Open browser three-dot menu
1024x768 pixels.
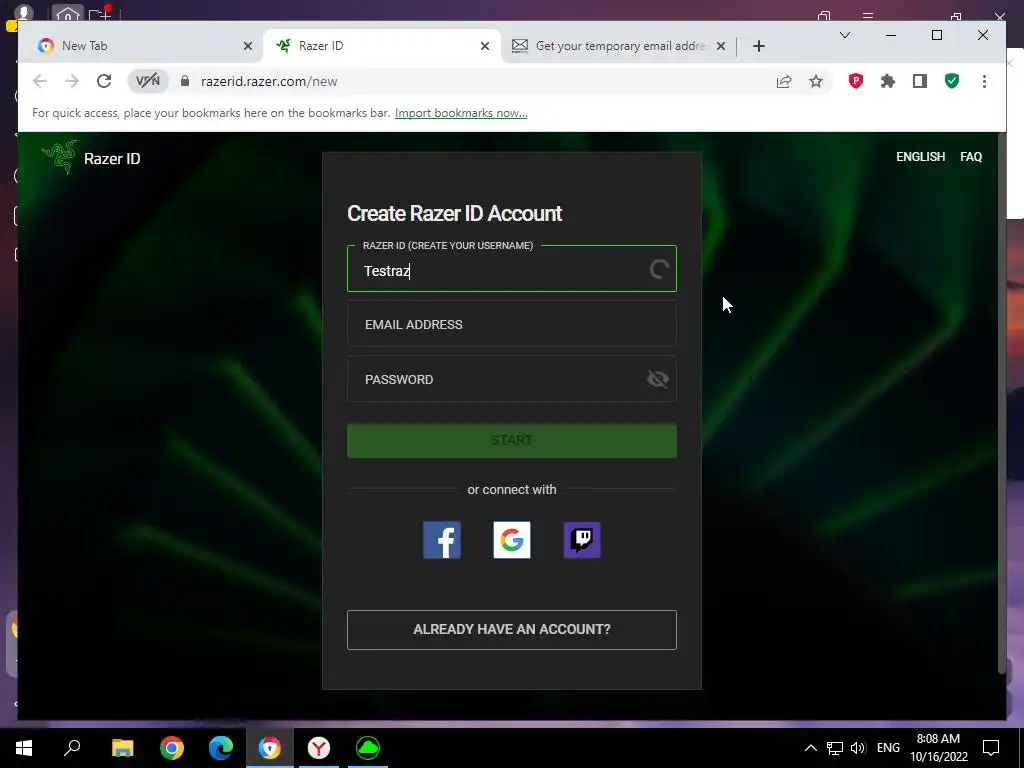pos(984,81)
